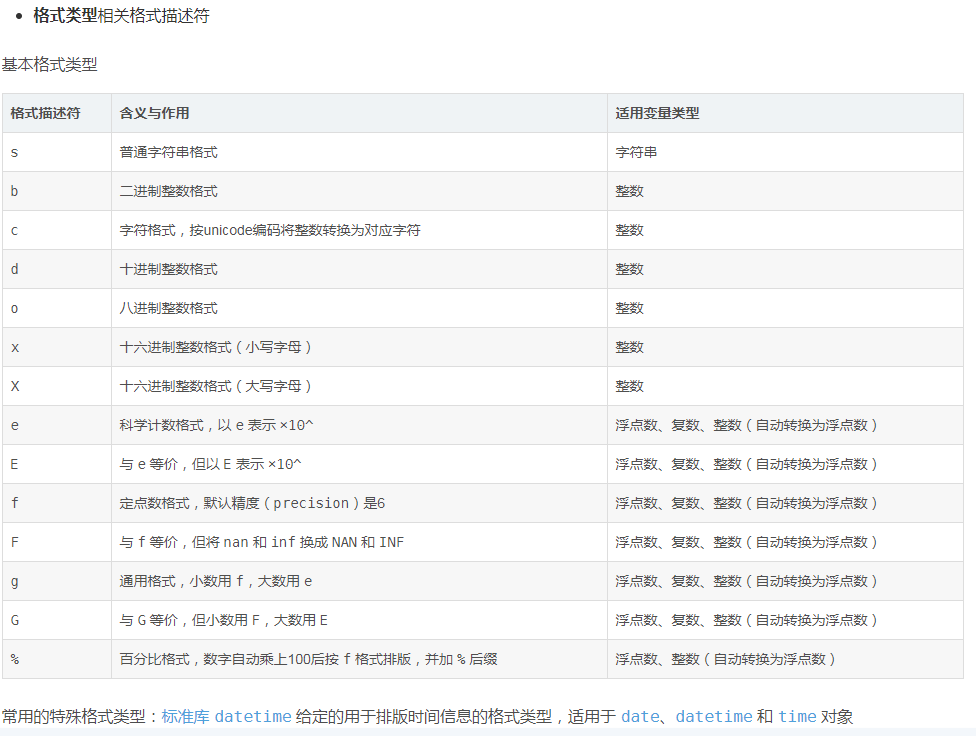Click the 格式描述符 column header
The width and height of the screenshot is (976, 736).
[x=45, y=113]
